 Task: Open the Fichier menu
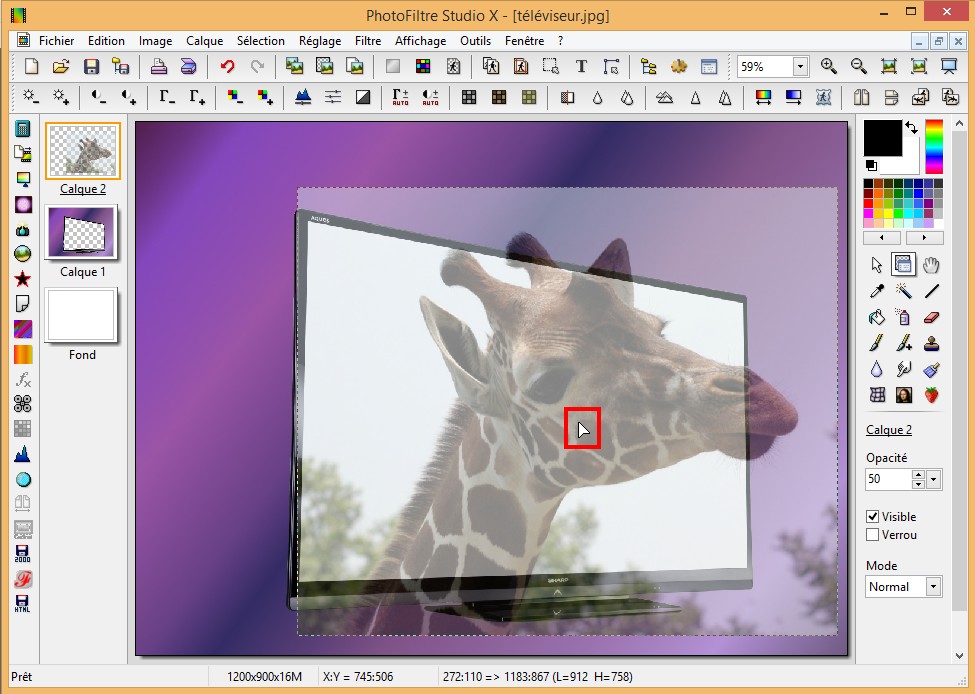click(x=57, y=41)
